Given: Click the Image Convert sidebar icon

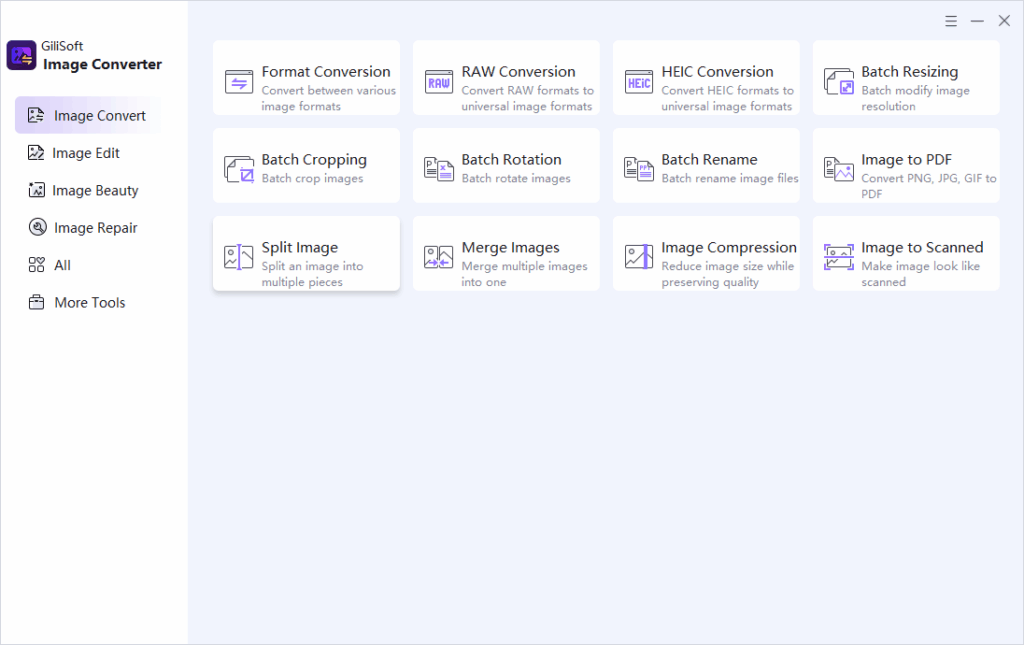Looking at the screenshot, I should click(36, 116).
